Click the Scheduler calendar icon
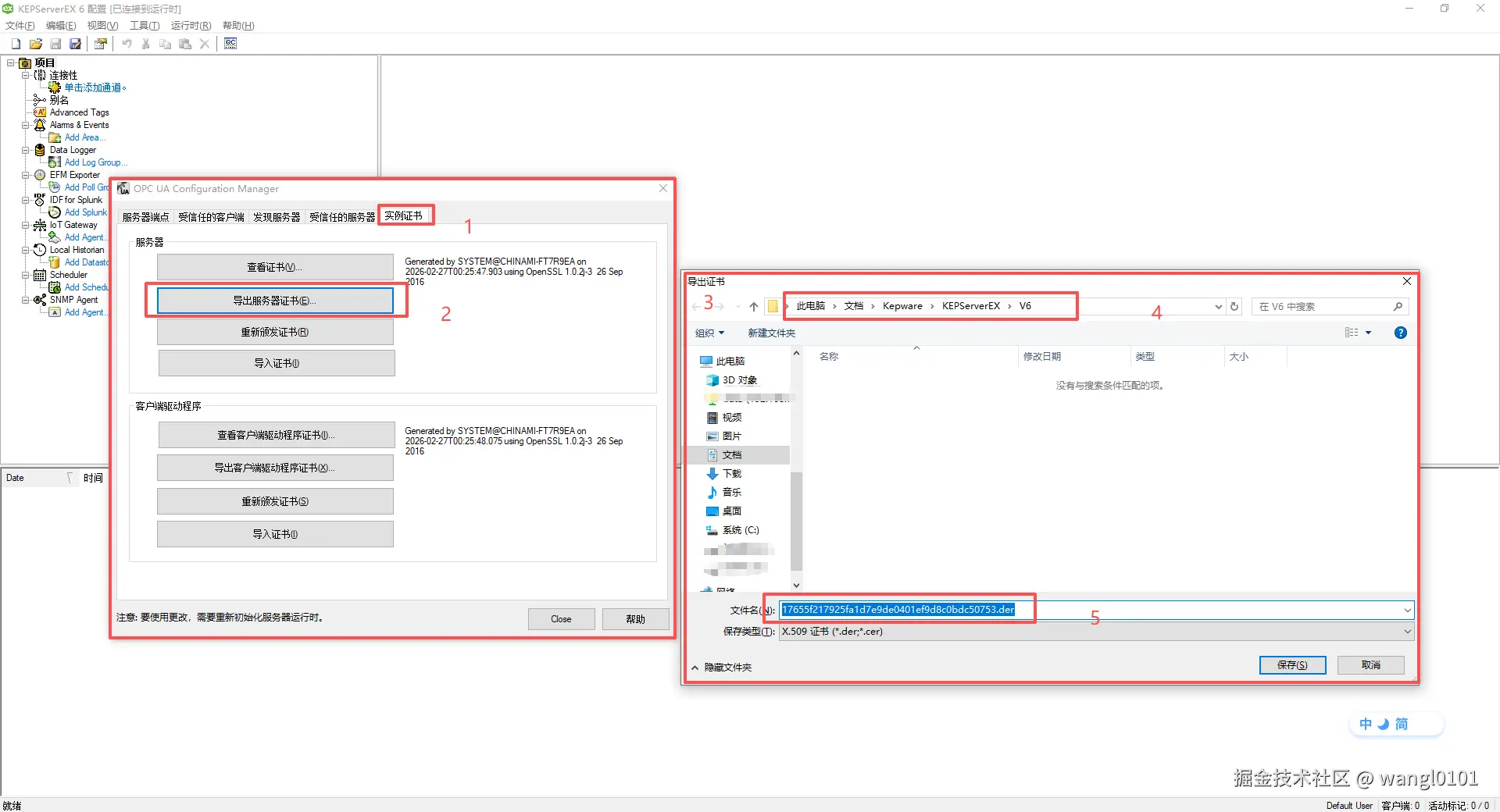This screenshot has width=1500, height=812. coord(40,275)
